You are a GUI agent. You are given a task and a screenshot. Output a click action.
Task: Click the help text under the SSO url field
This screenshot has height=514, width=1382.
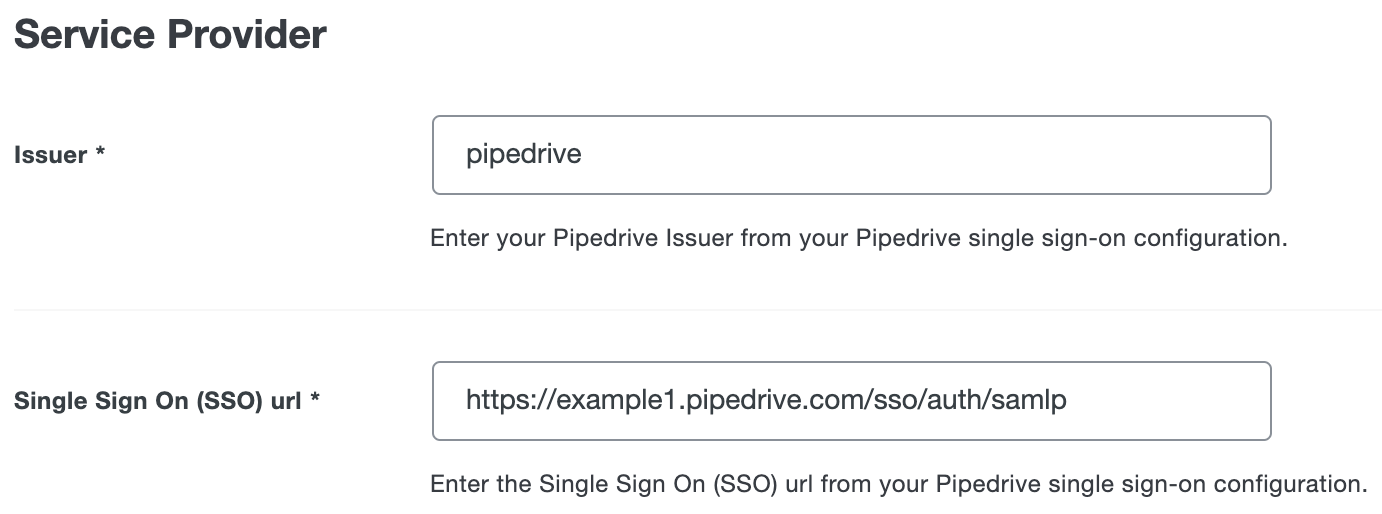coord(897,485)
